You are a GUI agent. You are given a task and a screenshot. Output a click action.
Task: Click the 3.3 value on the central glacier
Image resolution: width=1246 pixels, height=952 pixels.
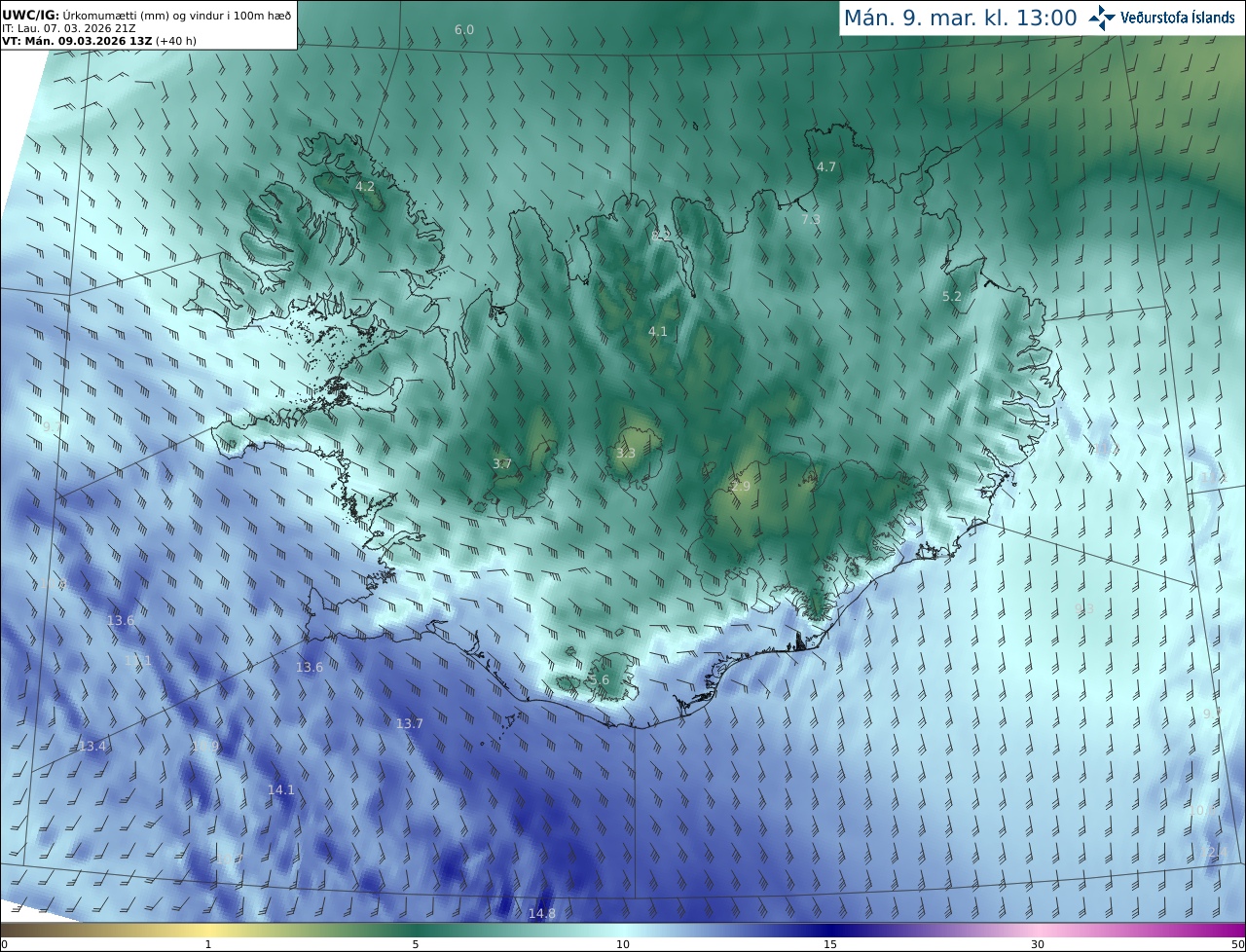[626, 454]
